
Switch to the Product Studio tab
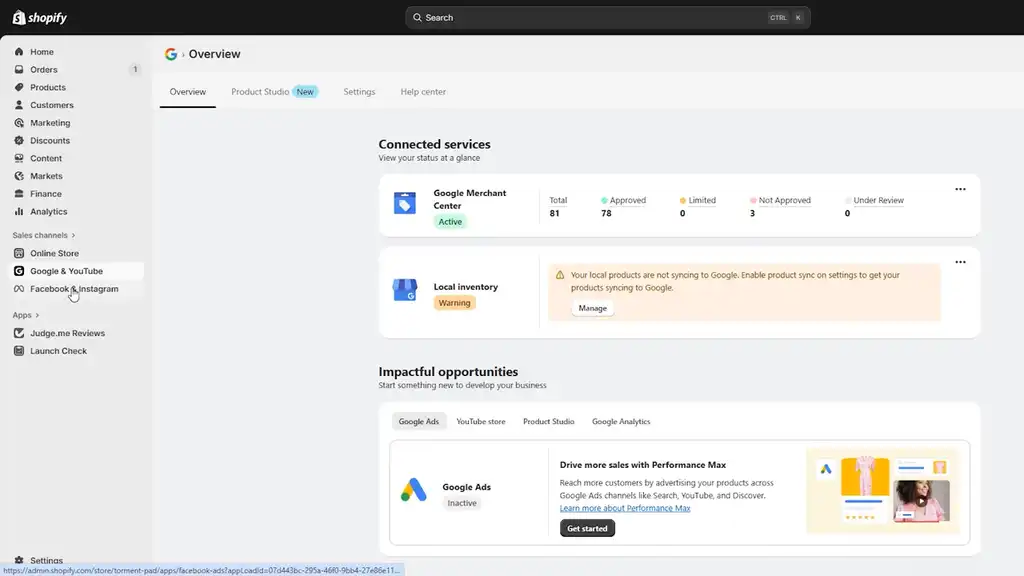point(260,92)
